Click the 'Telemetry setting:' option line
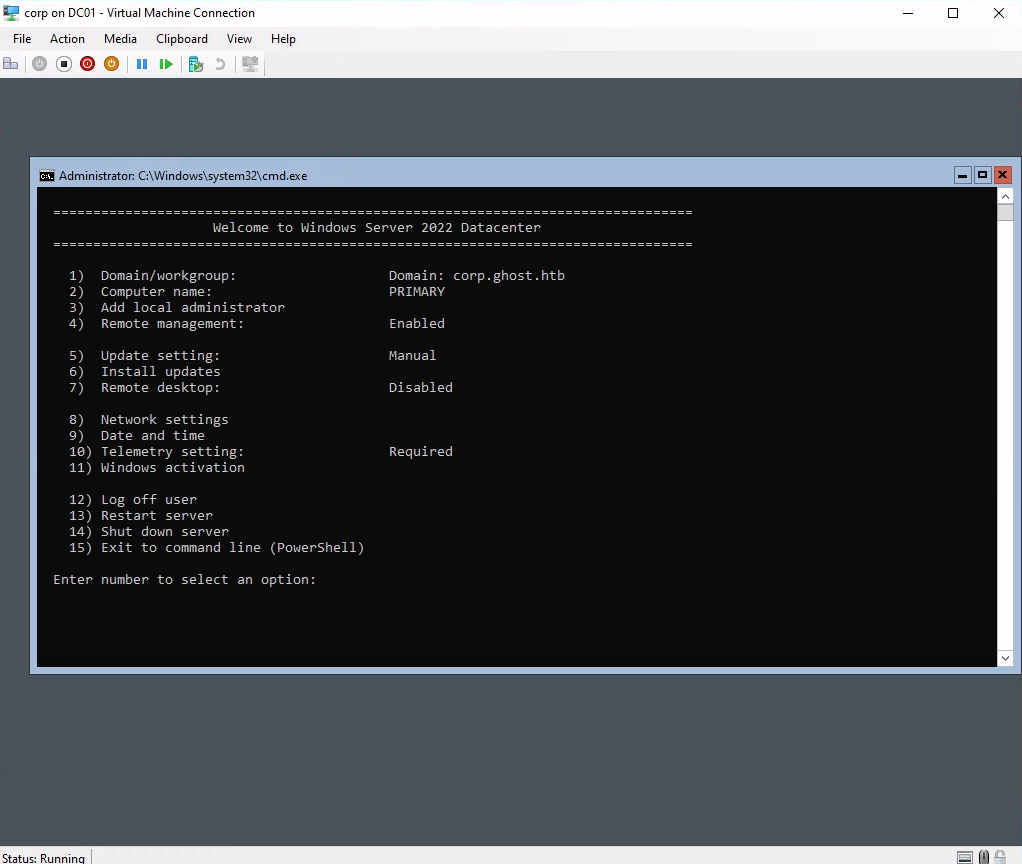 click(x=172, y=452)
